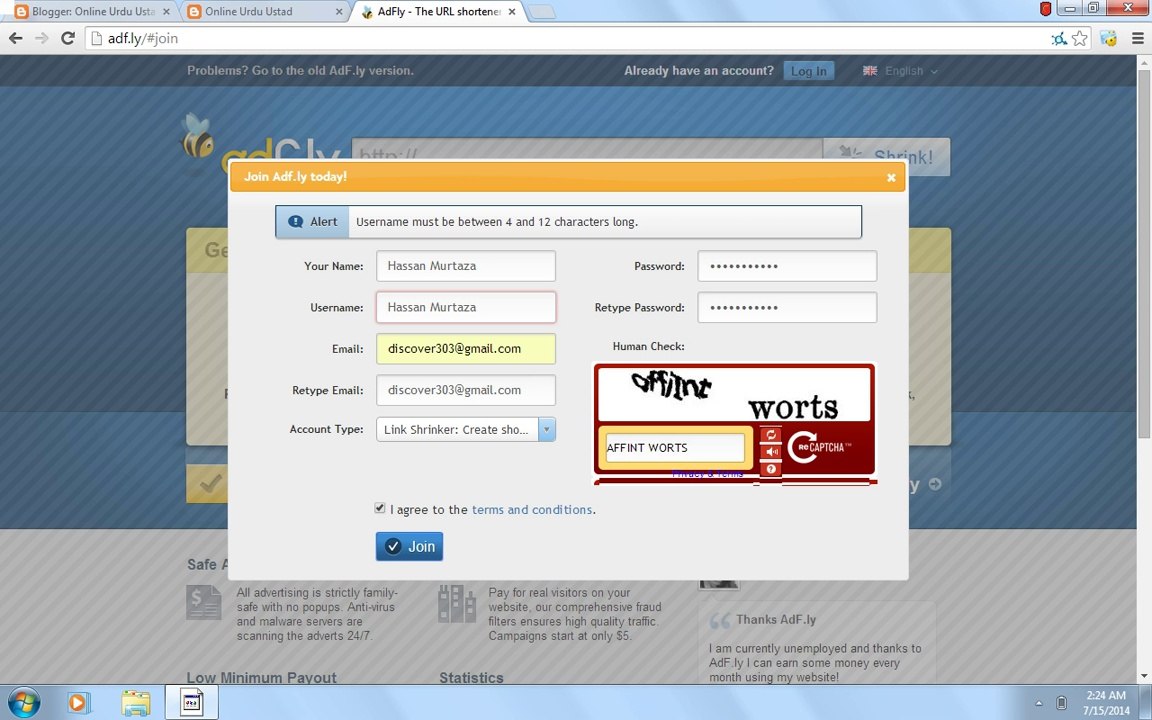Image resolution: width=1152 pixels, height=720 pixels.
Task: Open reCAPTCHA Privacy & Terms link
Action: pyautogui.click(x=708, y=474)
